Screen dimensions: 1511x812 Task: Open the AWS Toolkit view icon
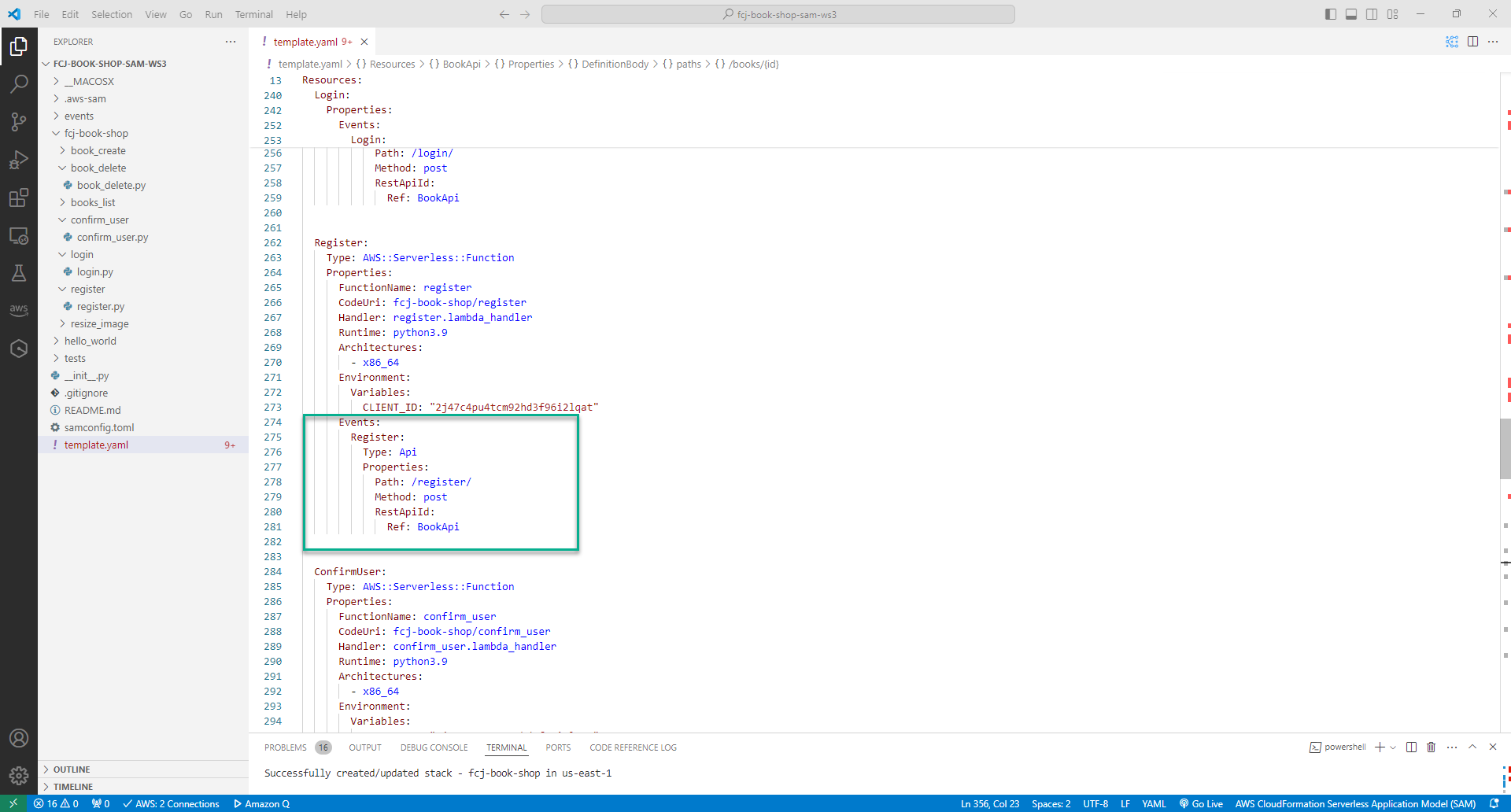[x=19, y=310]
